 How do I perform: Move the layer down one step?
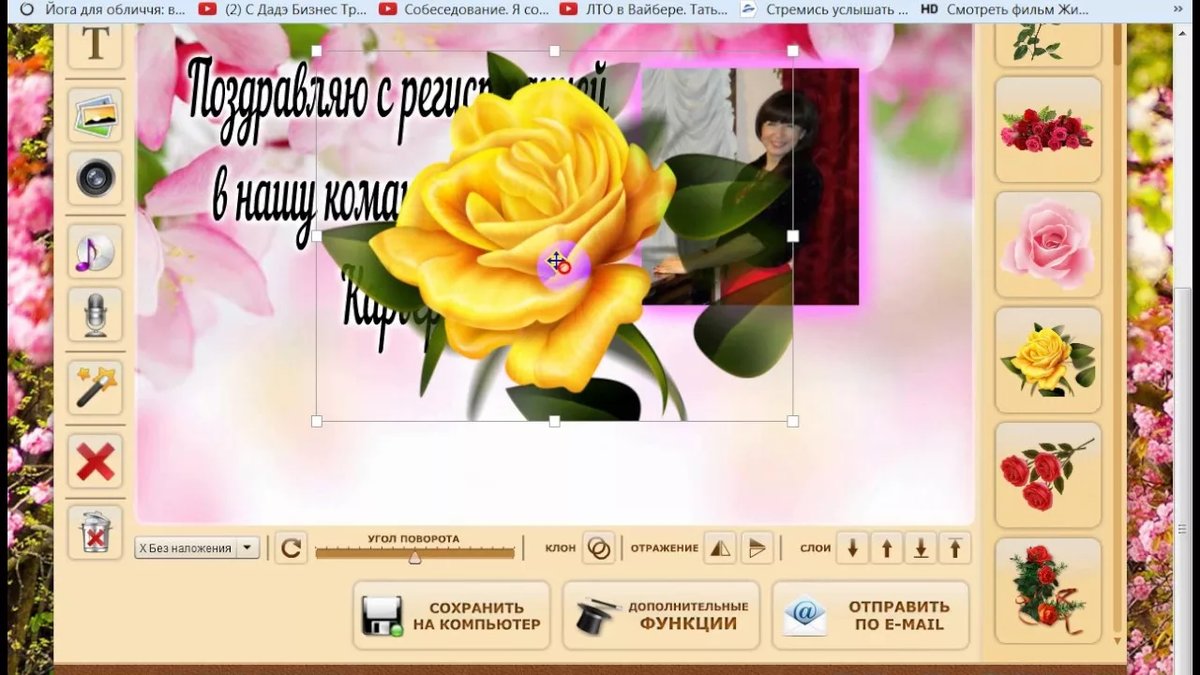(x=852, y=548)
